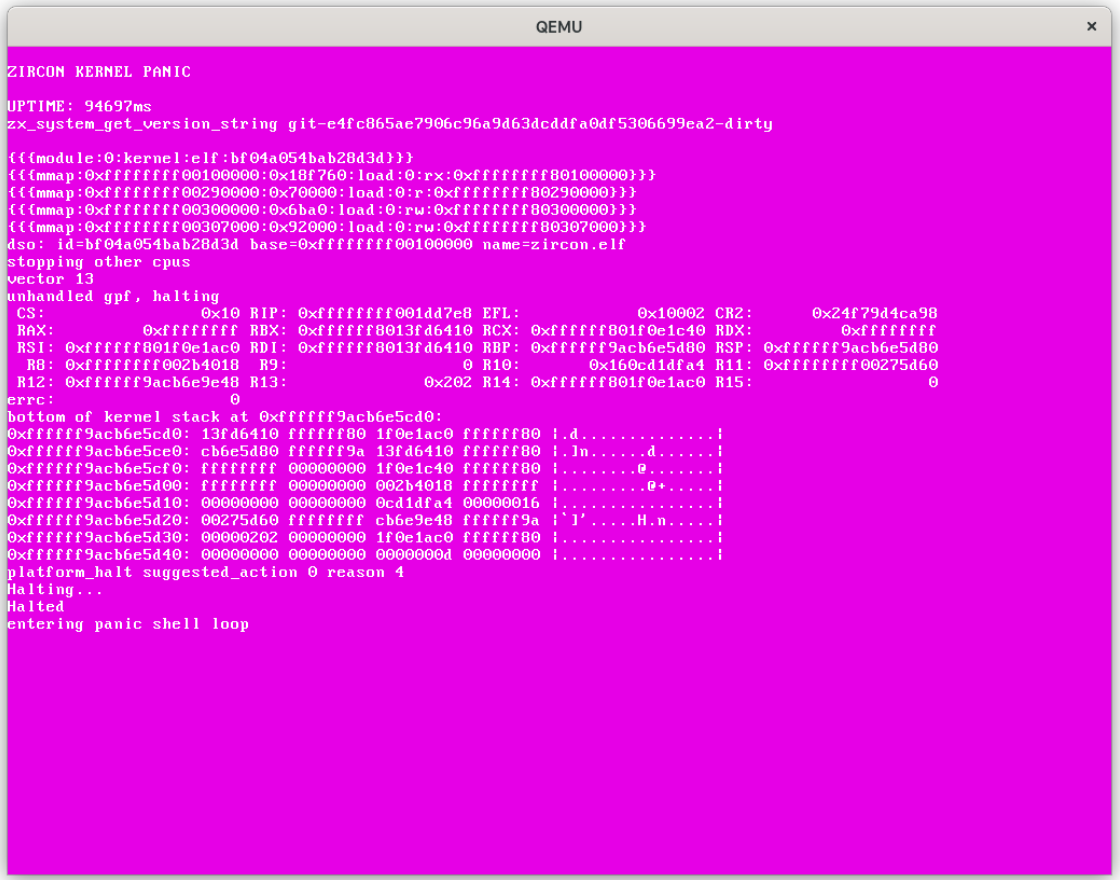Select the RIP value 0xffffffff001dd7e8
1120x880 pixels.
[385, 314]
